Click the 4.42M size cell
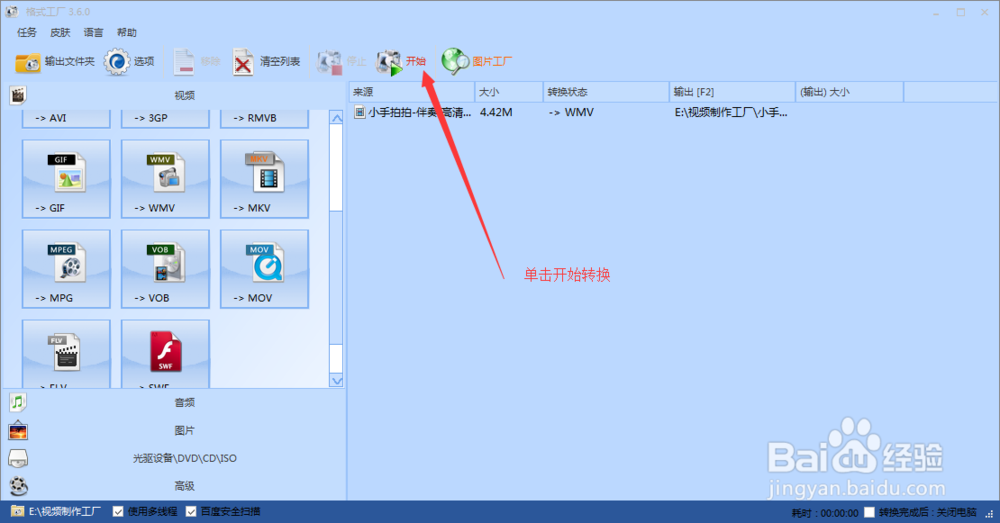The width and height of the screenshot is (1000, 523). tap(496, 112)
